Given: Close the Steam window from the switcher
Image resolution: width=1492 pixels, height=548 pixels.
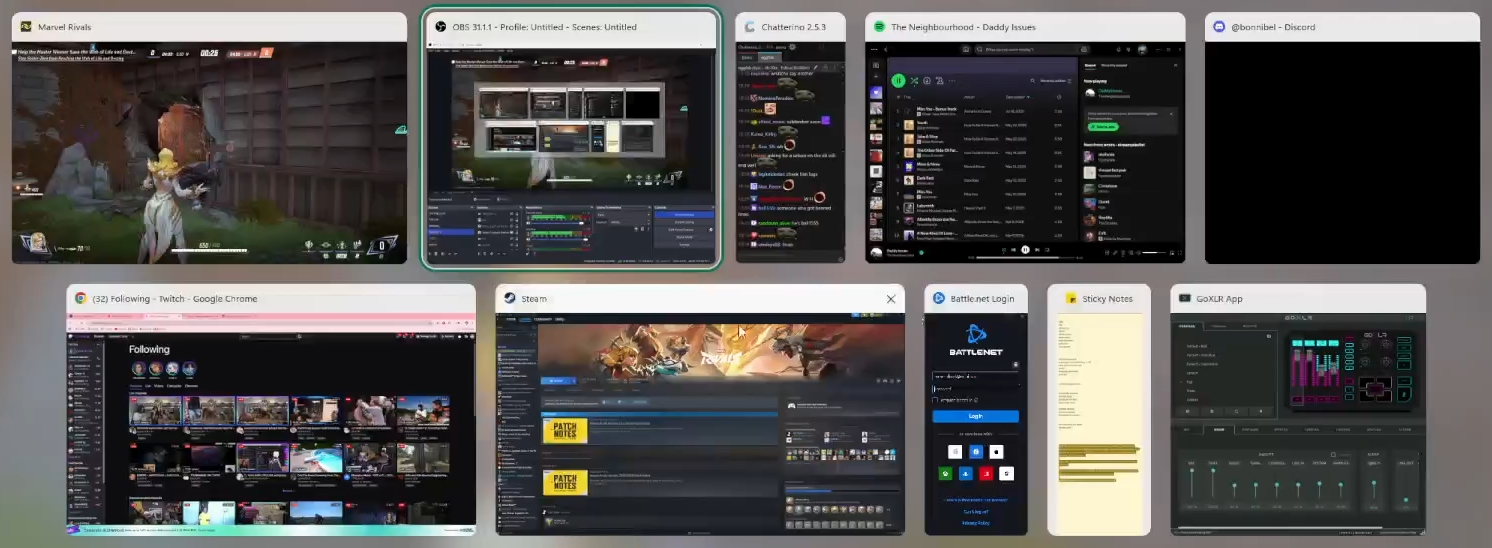Looking at the screenshot, I should [x=891, y=298].
